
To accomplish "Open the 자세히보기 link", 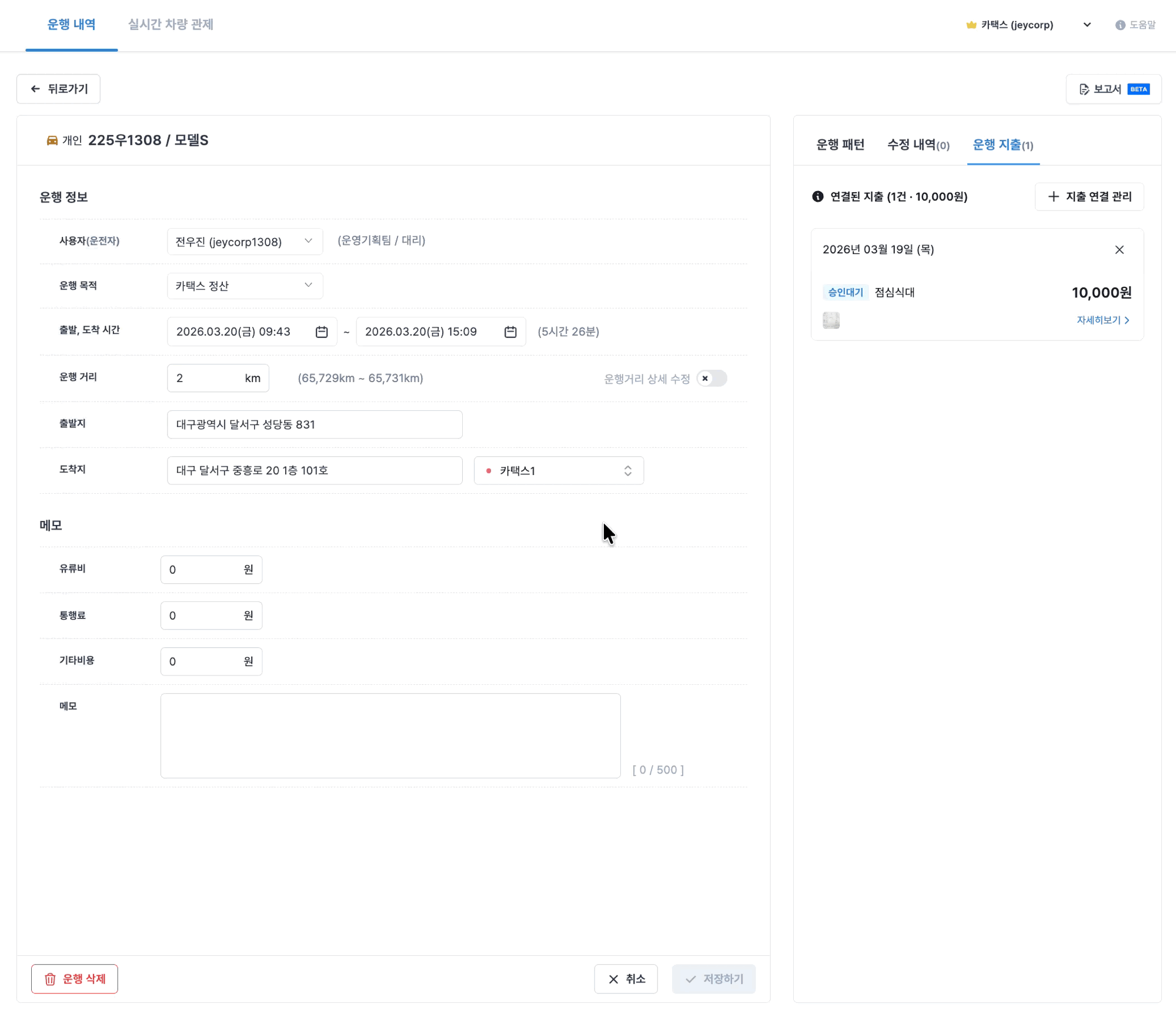I will (1102, 320).
